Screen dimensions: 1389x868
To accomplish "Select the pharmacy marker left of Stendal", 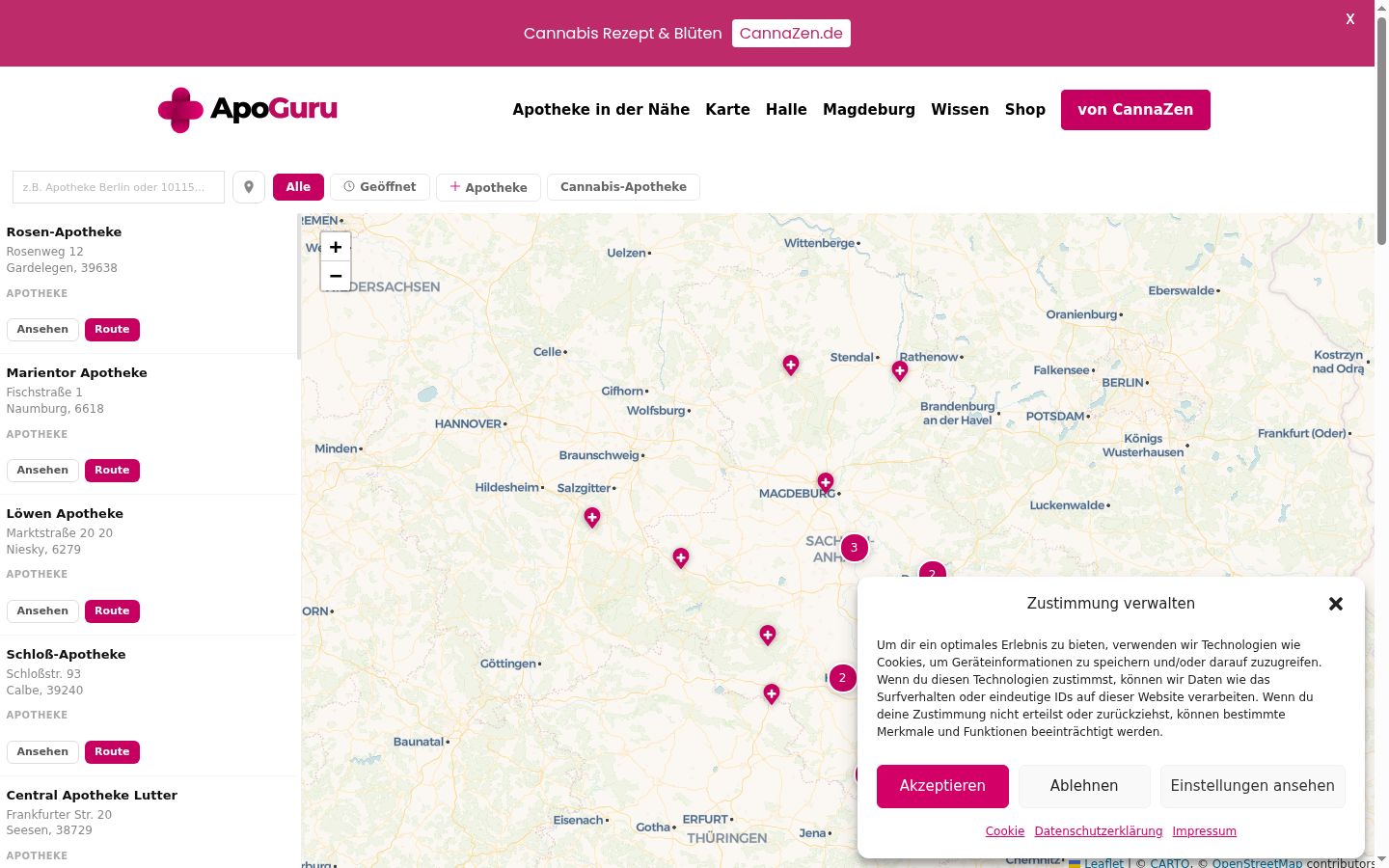I will (x=791, y=366).
